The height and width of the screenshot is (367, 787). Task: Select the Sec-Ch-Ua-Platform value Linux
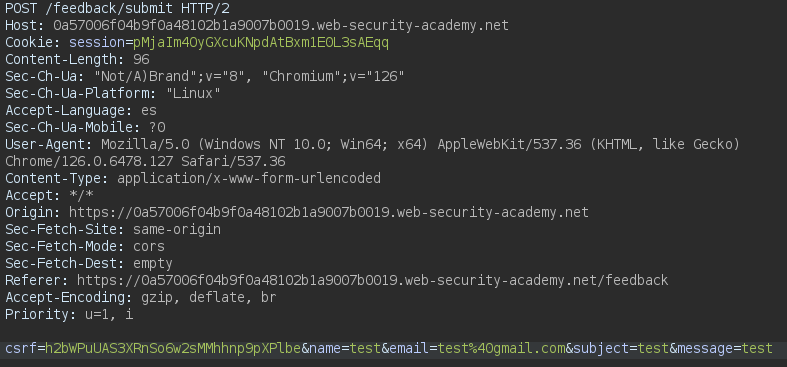coord(193,93)
